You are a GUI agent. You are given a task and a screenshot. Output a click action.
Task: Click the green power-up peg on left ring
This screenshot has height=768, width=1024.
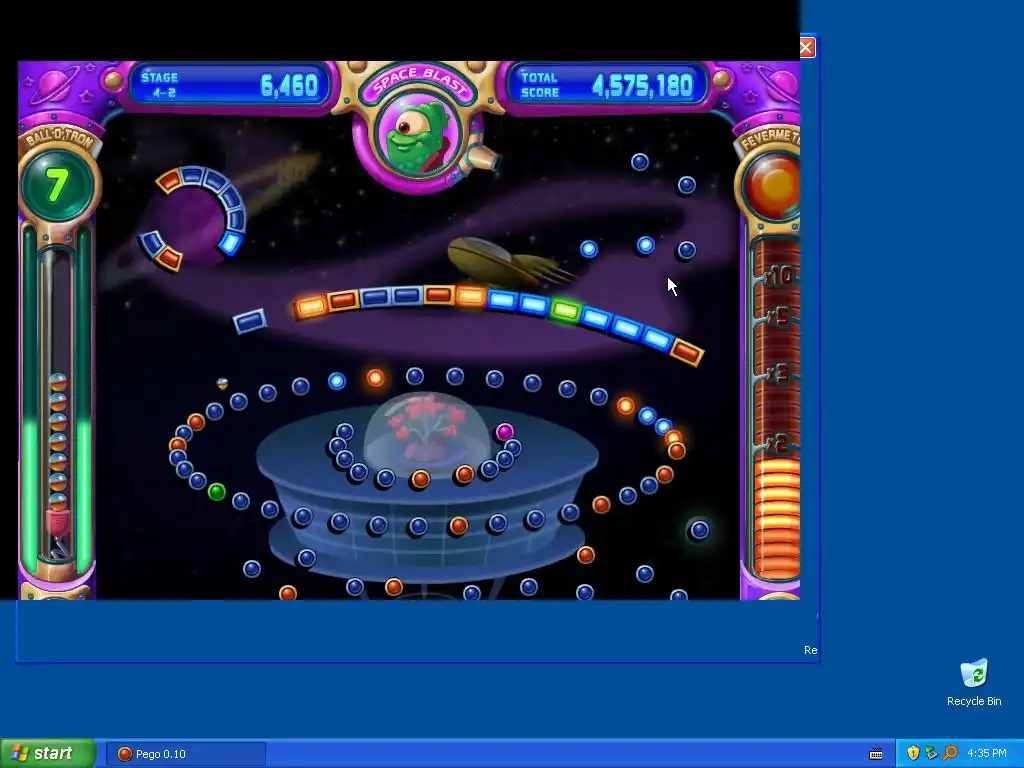pos(216,491)
